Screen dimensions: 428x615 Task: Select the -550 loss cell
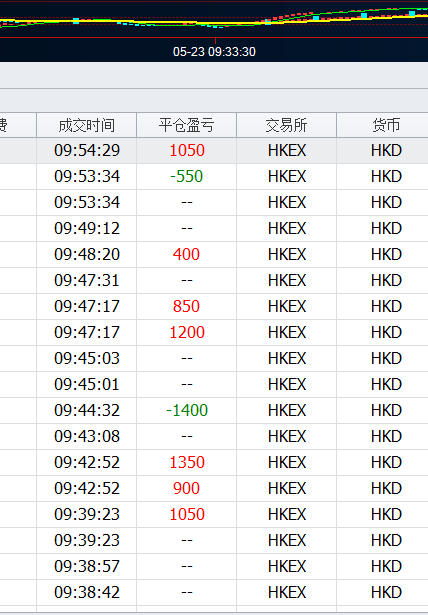[x=186, y=176]
